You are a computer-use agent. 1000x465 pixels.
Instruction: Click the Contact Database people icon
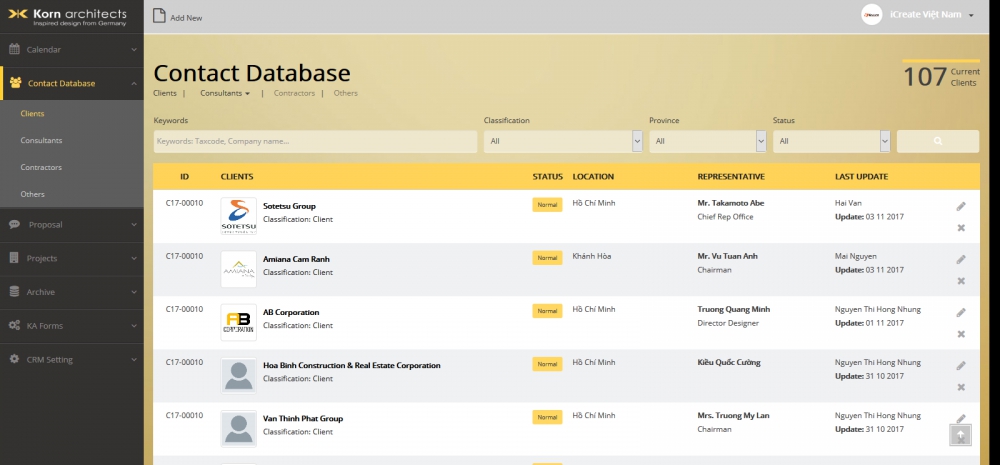pyautogui.click(x=16, y=83)
